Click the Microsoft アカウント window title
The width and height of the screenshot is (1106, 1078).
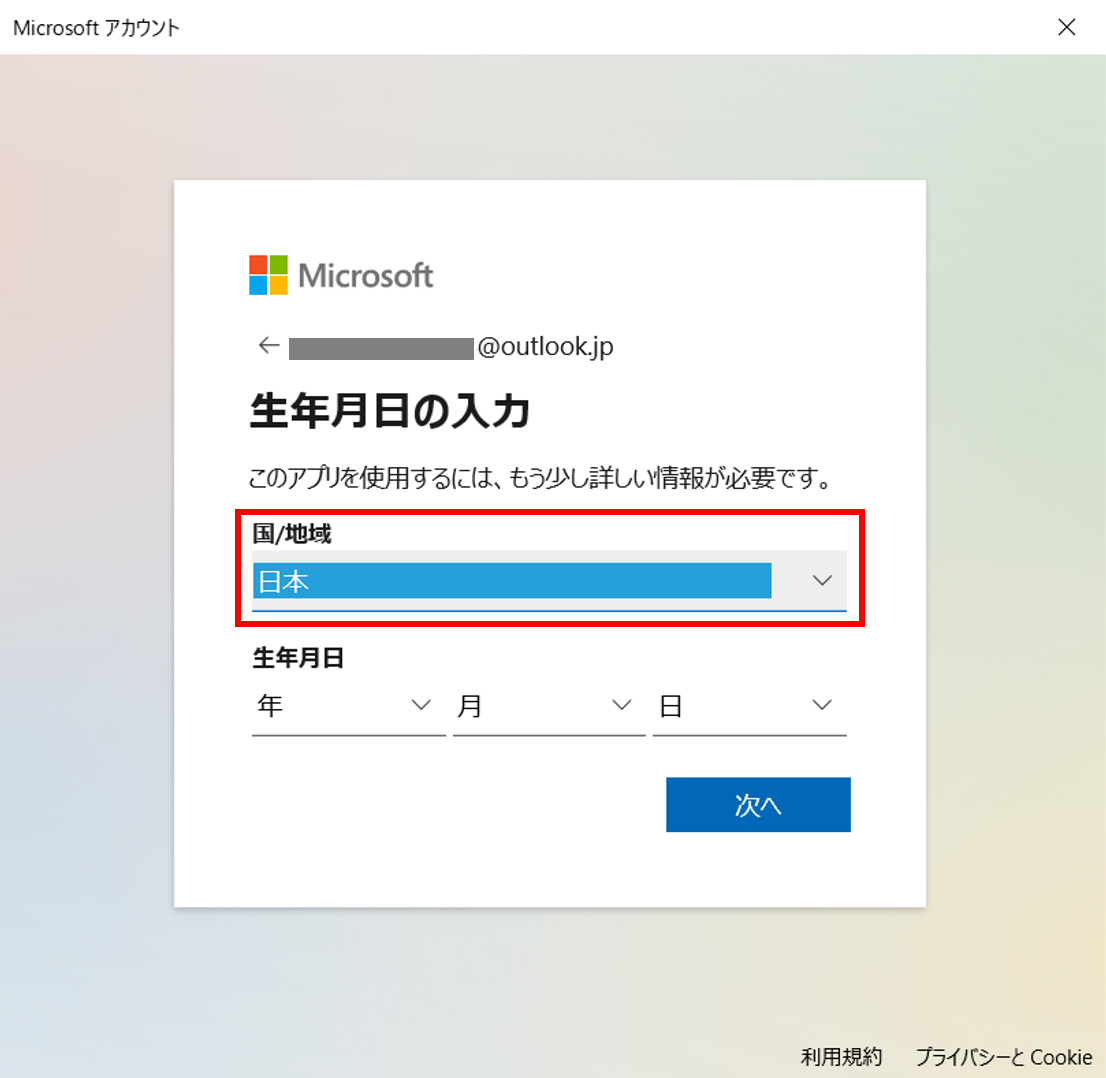coord(97,28)
